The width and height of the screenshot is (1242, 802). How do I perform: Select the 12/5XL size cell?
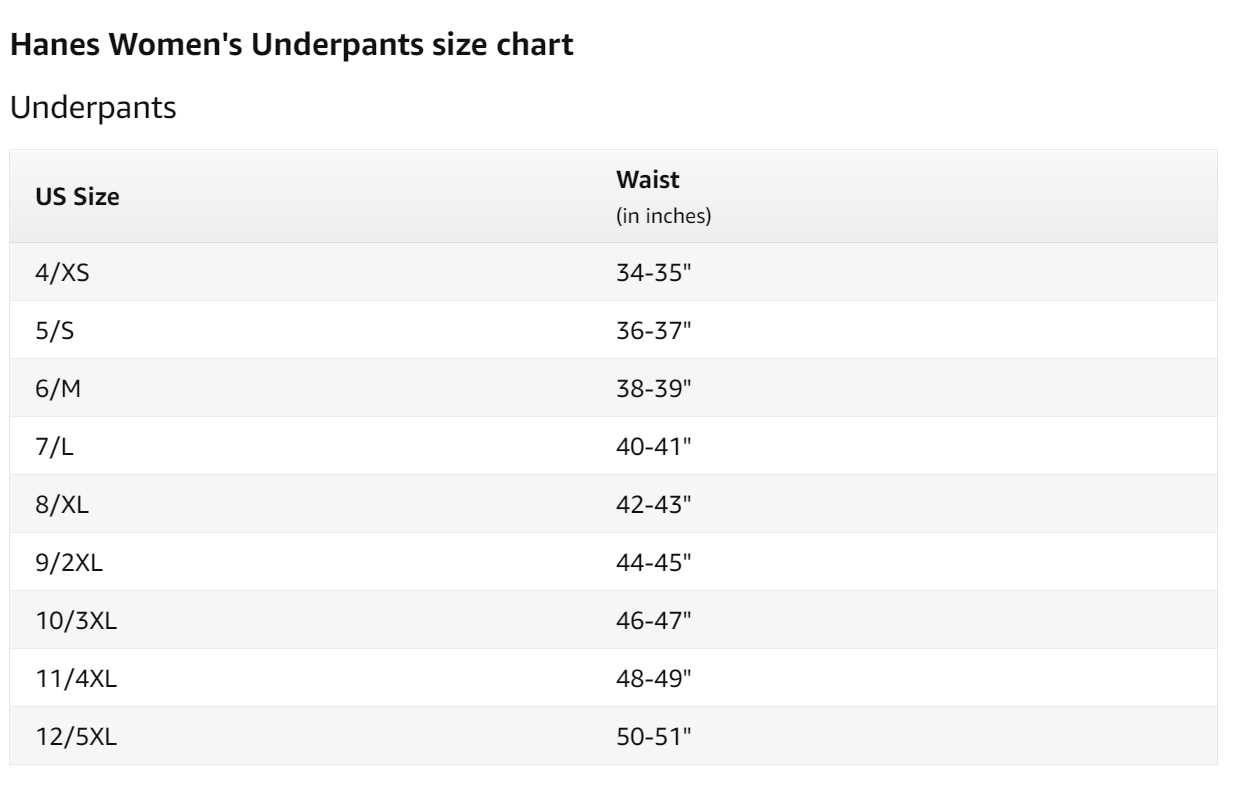[x=76, y=736]
